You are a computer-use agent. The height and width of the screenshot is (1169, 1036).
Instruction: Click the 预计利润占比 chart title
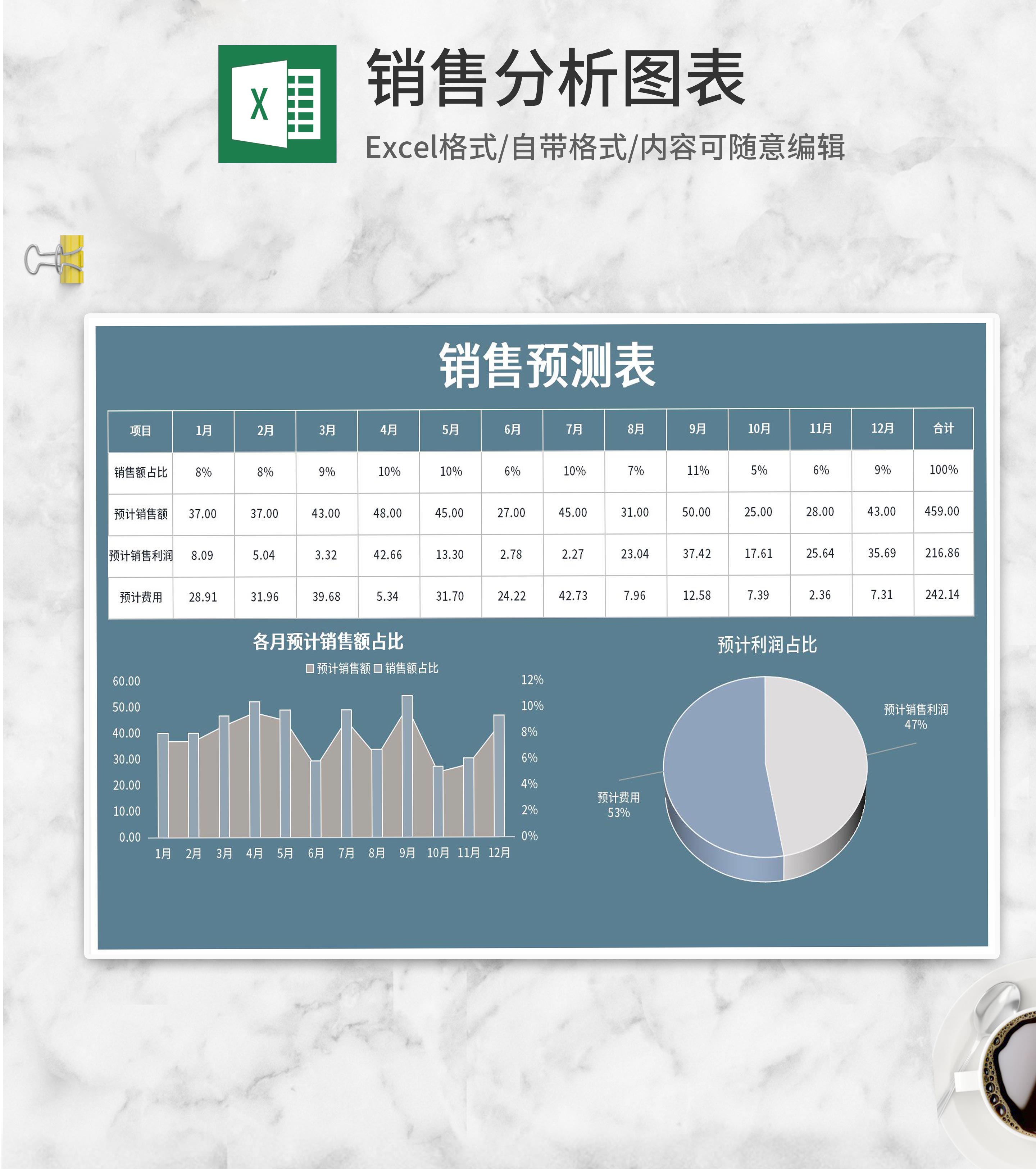[767, 645]
